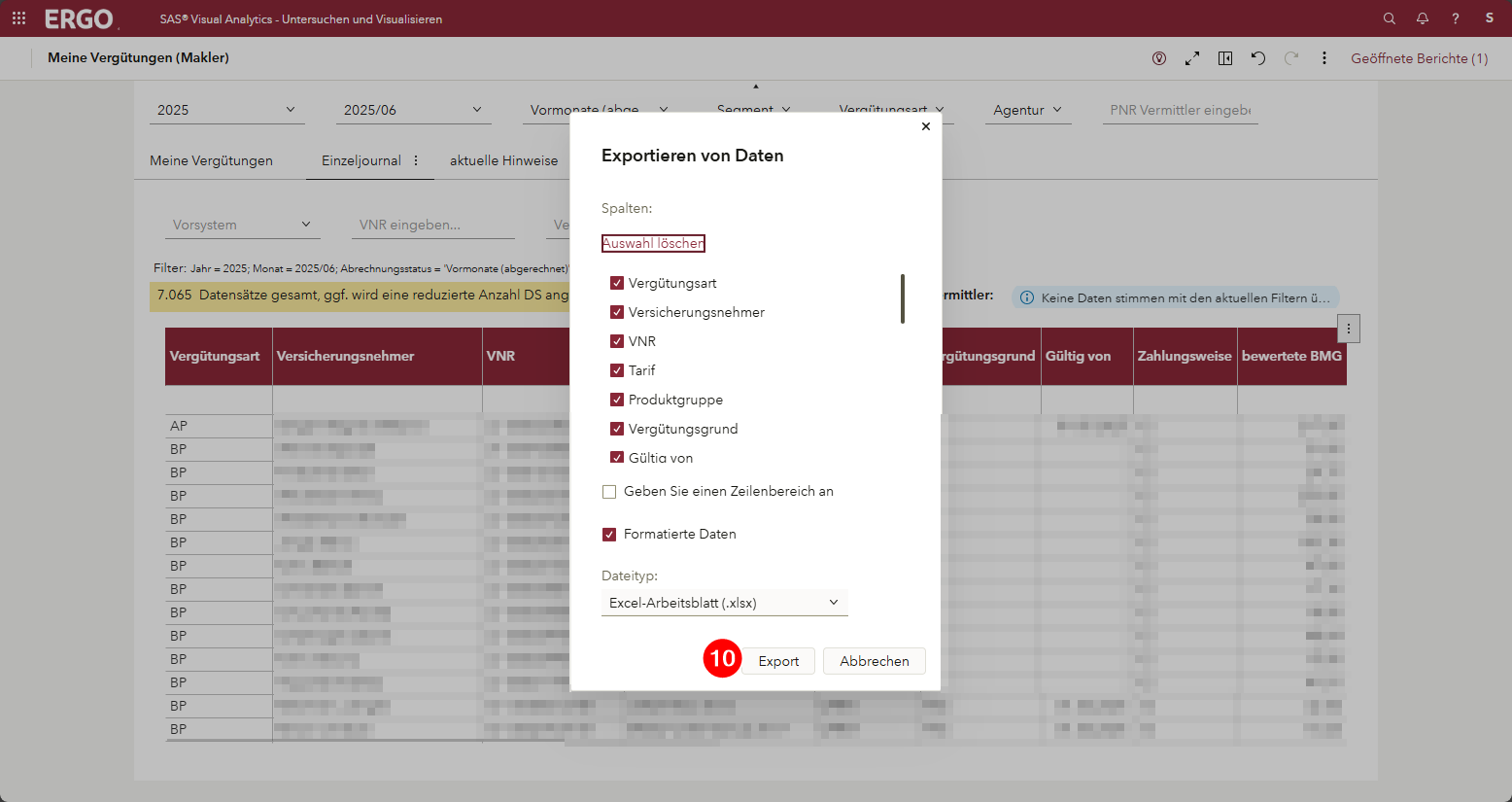The image size is (1512, 802).
Task: Click the PNR Vermittler input field
Action: 1180,110
